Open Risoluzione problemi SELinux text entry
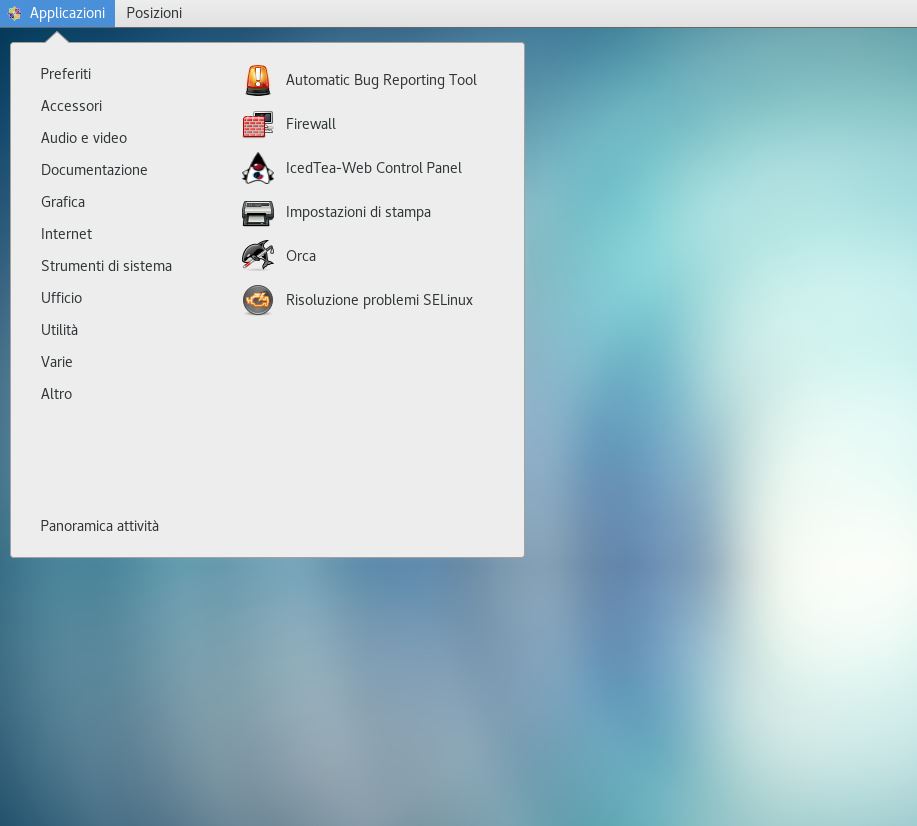The width and height of the screenshot is (917, 826). [379, 300]
